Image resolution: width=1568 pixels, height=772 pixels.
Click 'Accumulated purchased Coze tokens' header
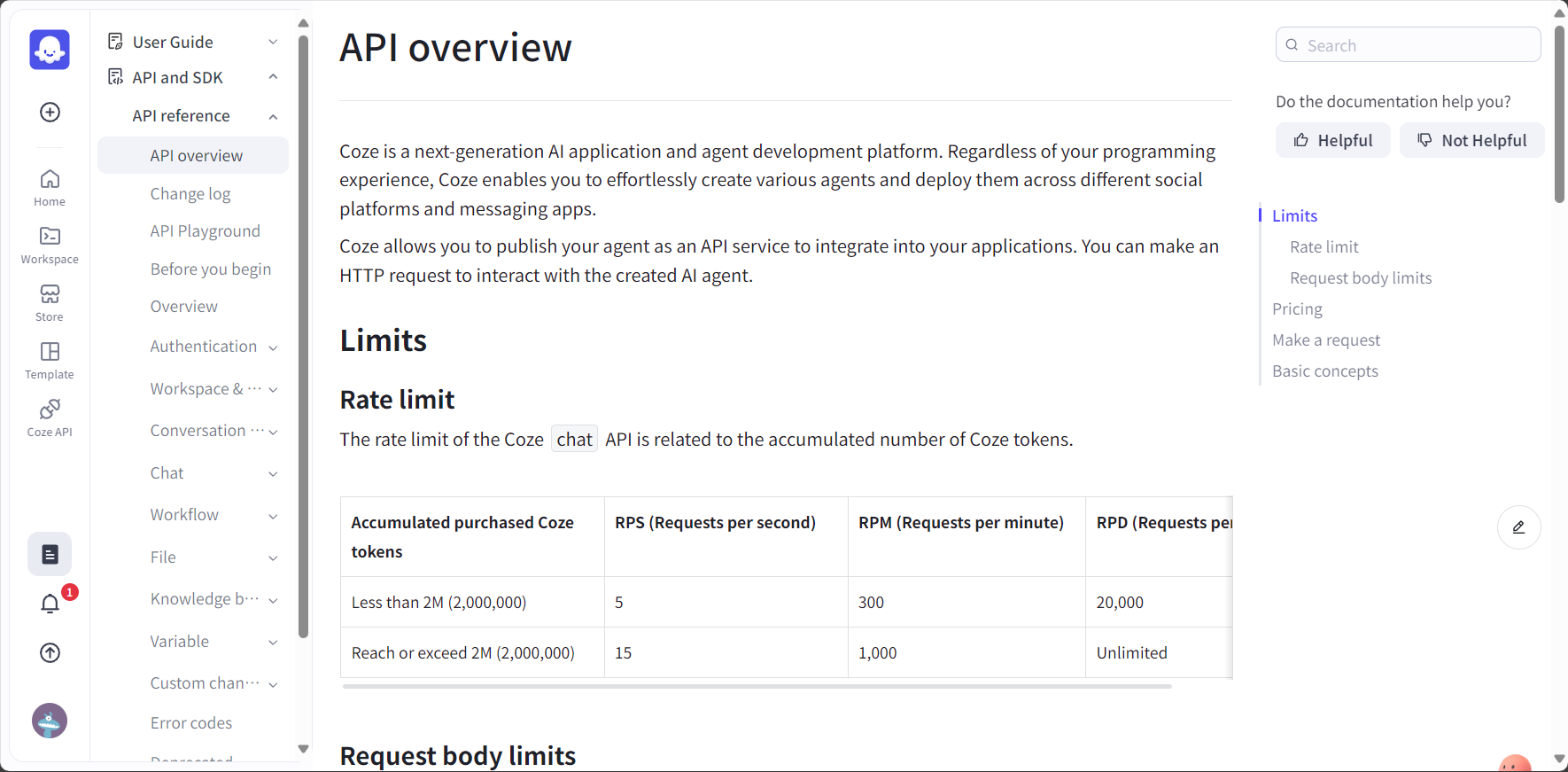pos(472,536)
